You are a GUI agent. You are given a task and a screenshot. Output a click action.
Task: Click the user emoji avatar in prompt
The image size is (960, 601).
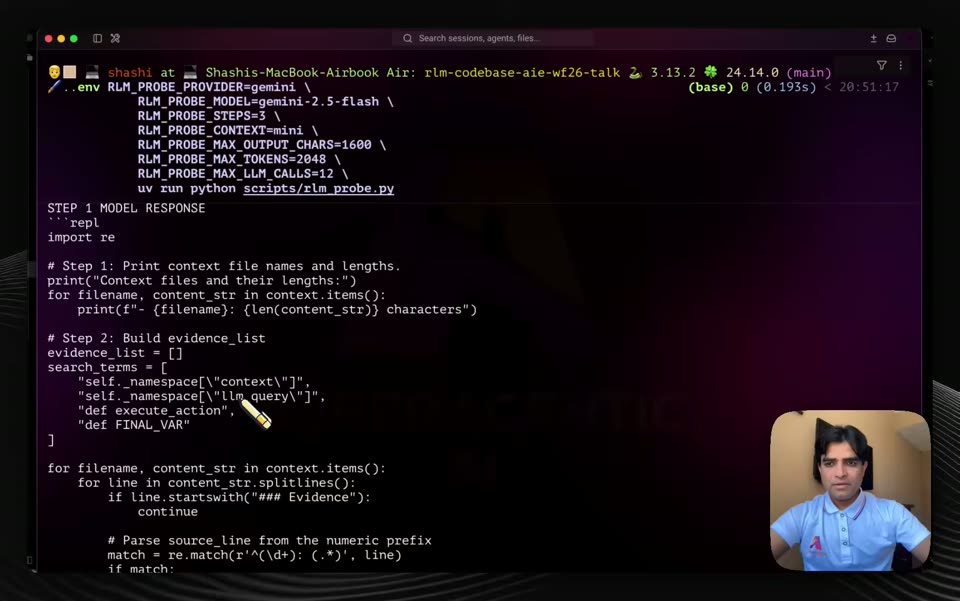tap(54, 72)
